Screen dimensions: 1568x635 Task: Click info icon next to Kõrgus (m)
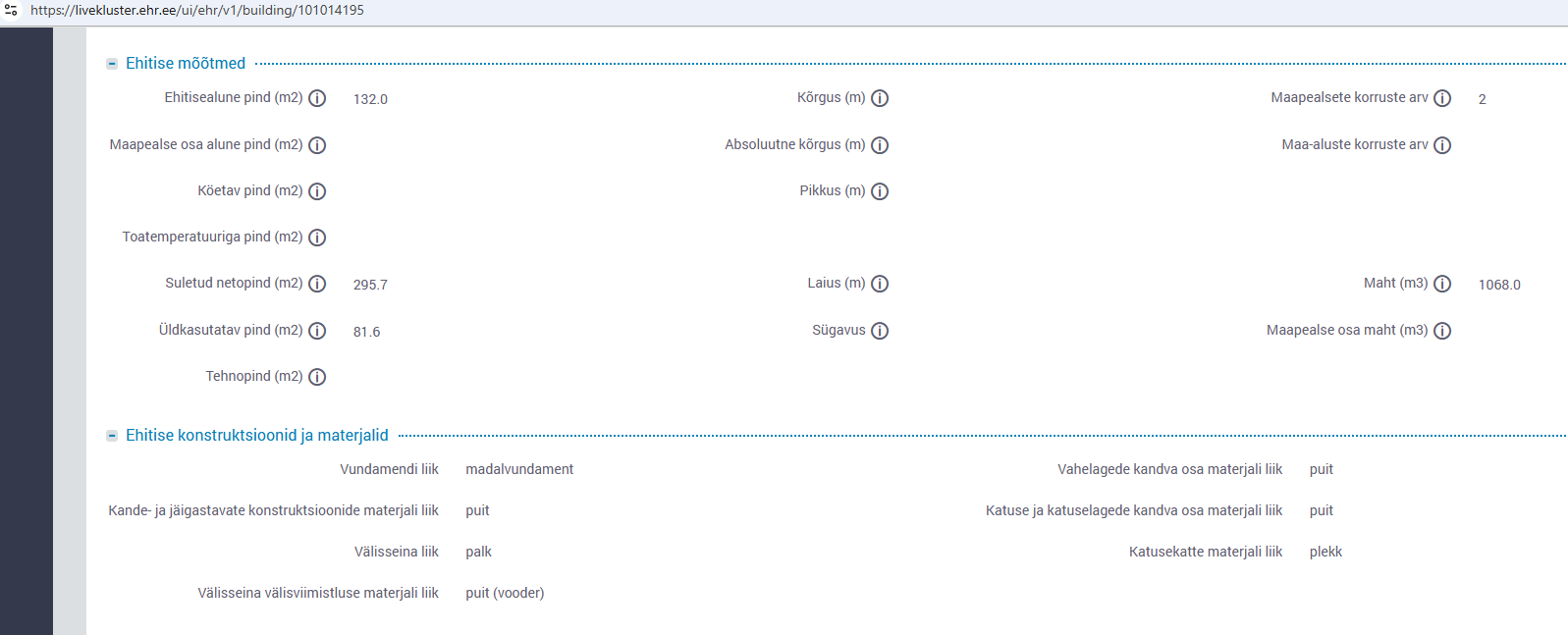pyautogui.click(x=880, y=98)
